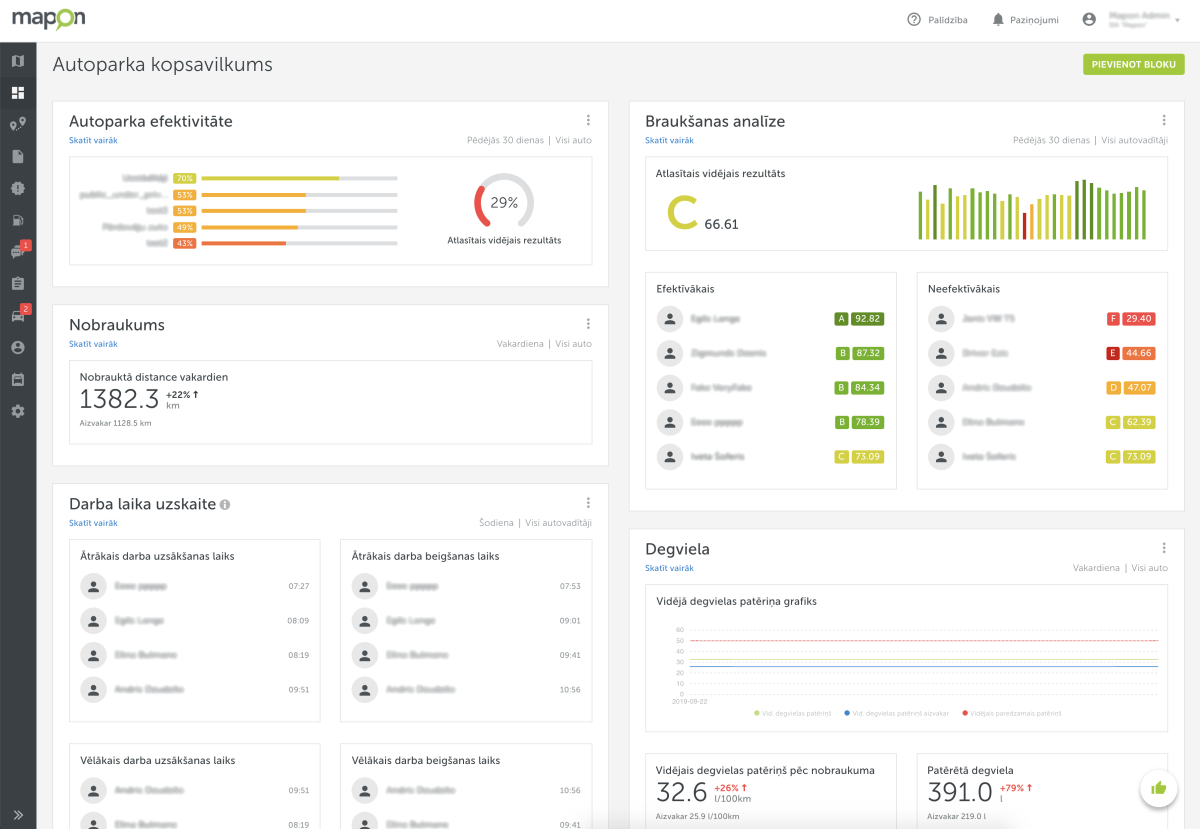Open the car icon with badge 2
Viewport: 1200px width, 829px height.
[x=18, y=316]
